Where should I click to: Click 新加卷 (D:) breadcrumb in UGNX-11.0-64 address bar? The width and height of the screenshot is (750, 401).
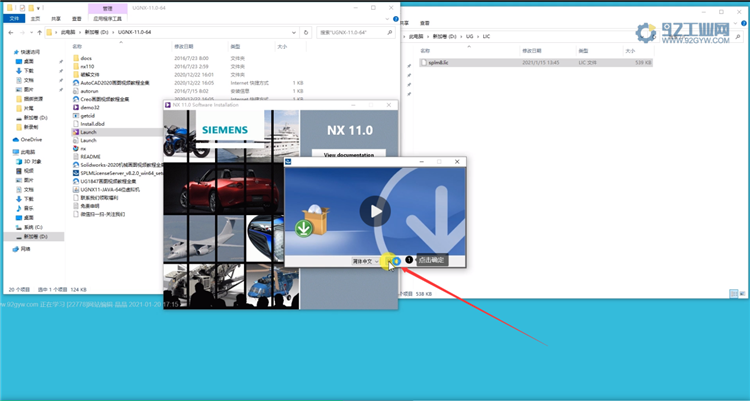[x=97, y=33]
